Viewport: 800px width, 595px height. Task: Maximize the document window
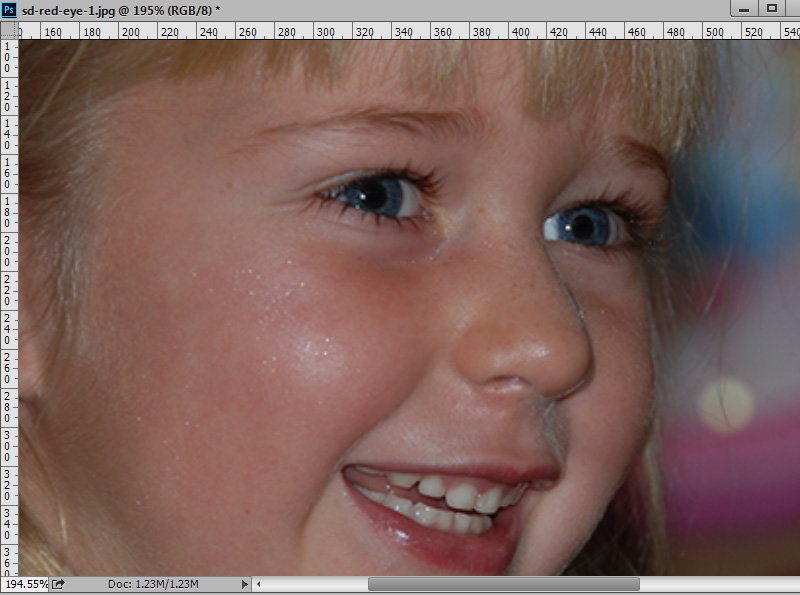coord(772,9)
